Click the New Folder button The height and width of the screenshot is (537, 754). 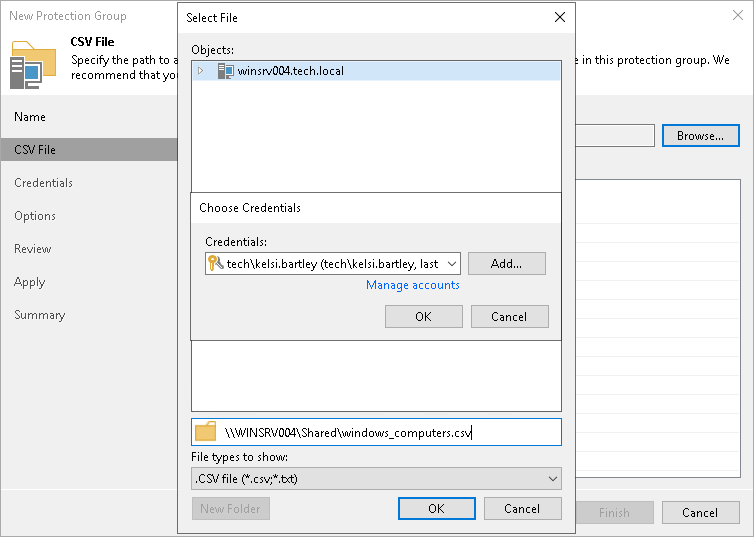[x=231, y=509]
